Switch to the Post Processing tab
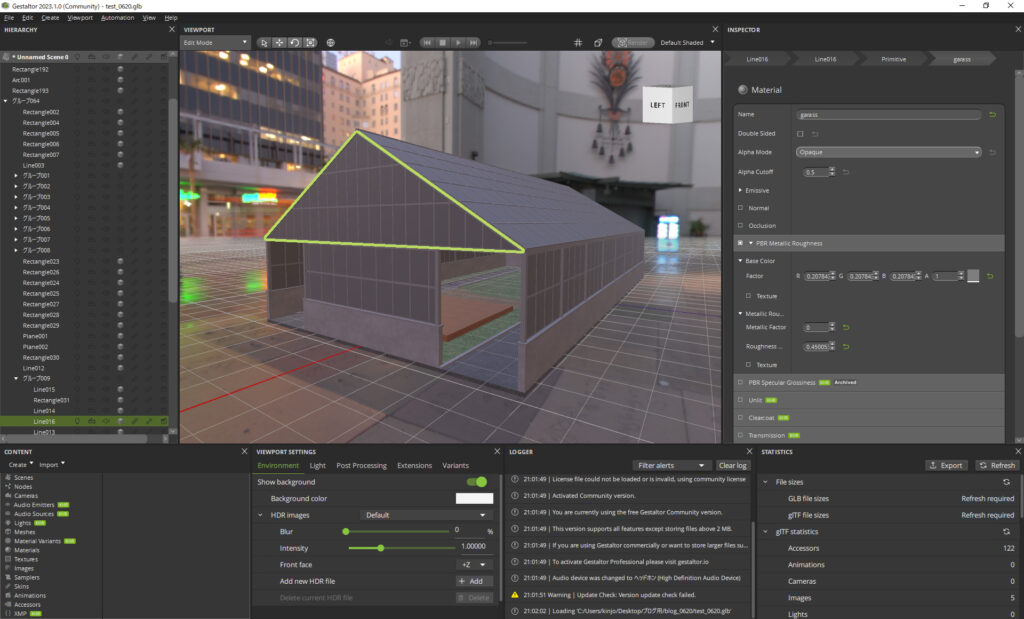1024x619 pixels. point(361,466)
